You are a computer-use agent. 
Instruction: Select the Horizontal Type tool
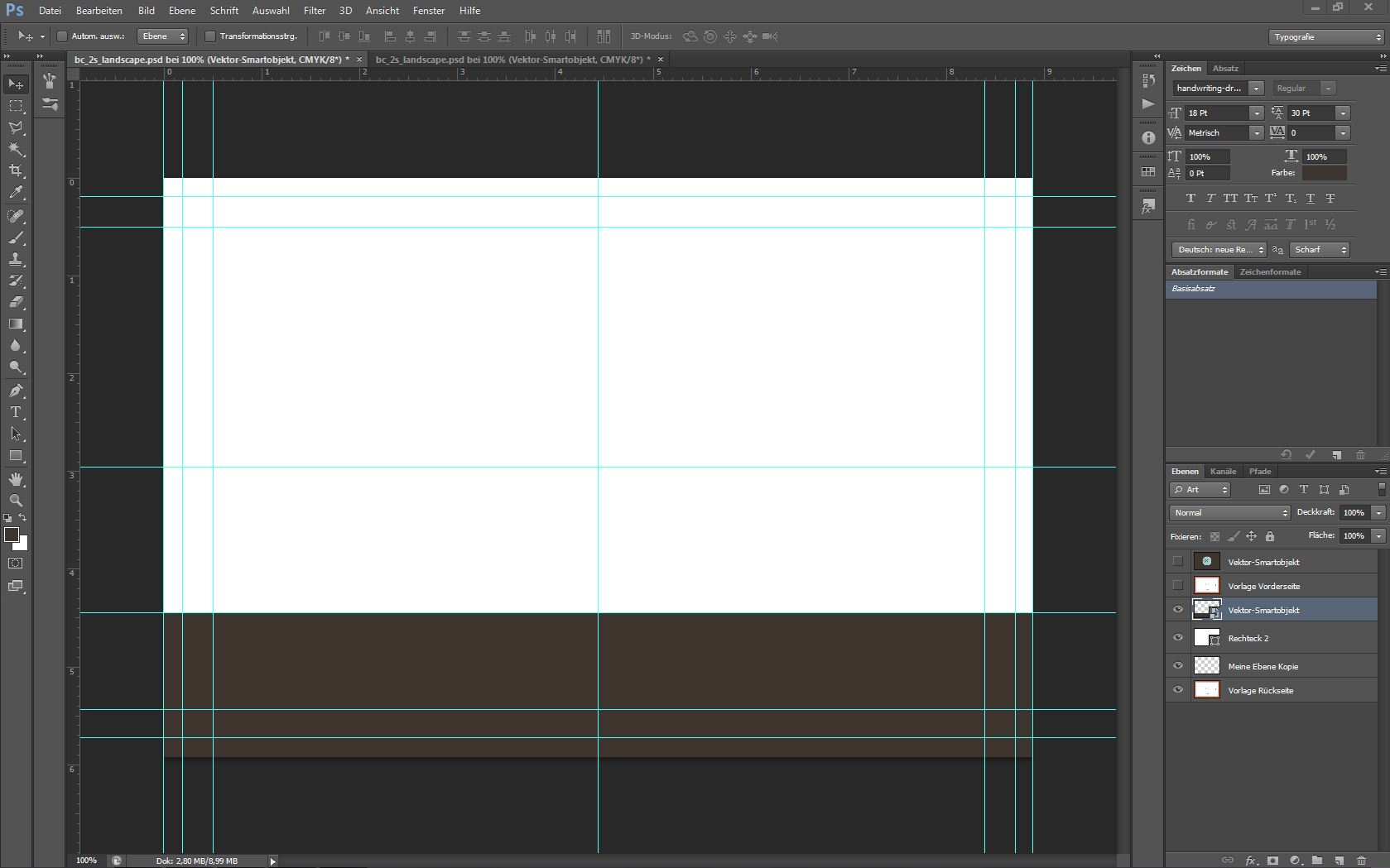[16, 412]
